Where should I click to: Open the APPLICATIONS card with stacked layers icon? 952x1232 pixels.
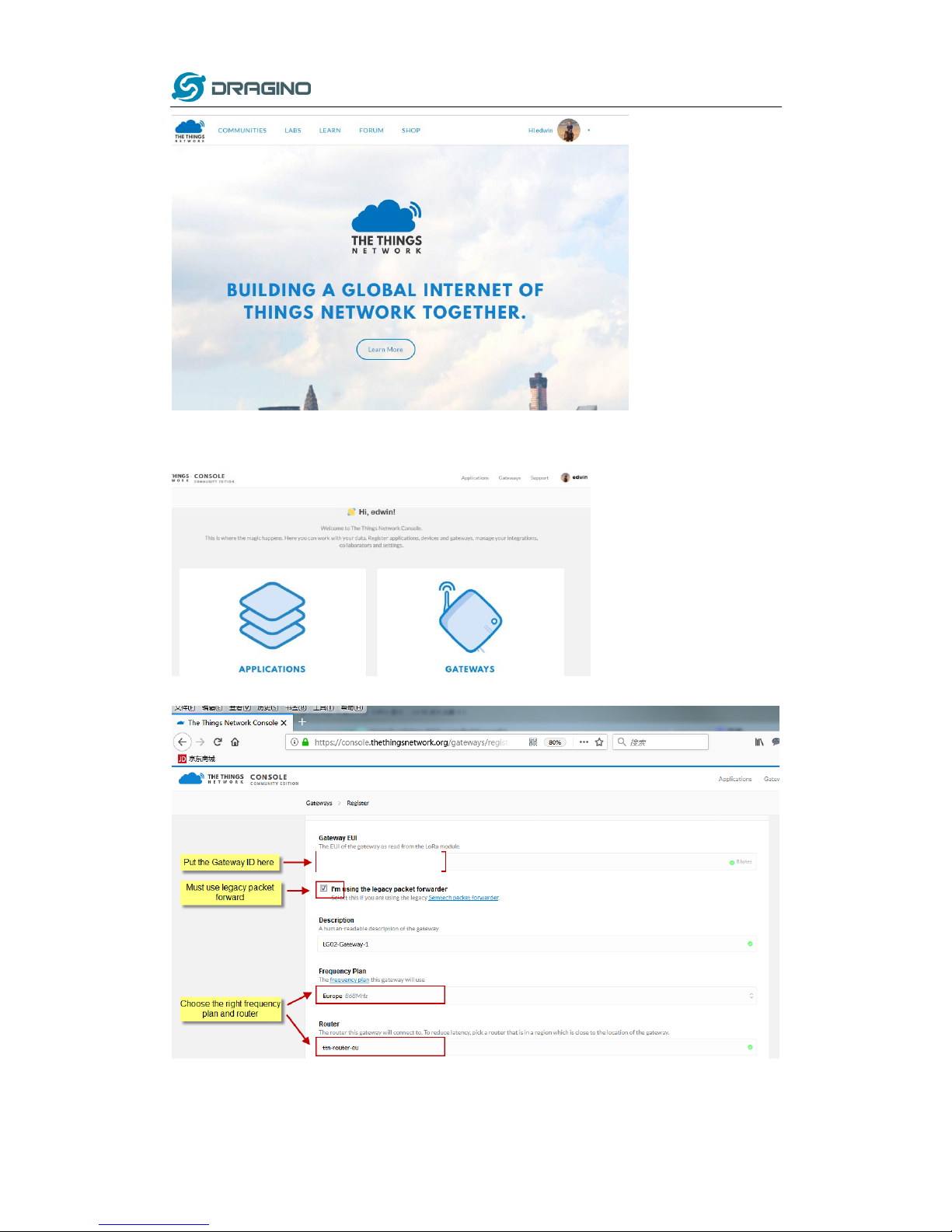[x=272, y=623]
